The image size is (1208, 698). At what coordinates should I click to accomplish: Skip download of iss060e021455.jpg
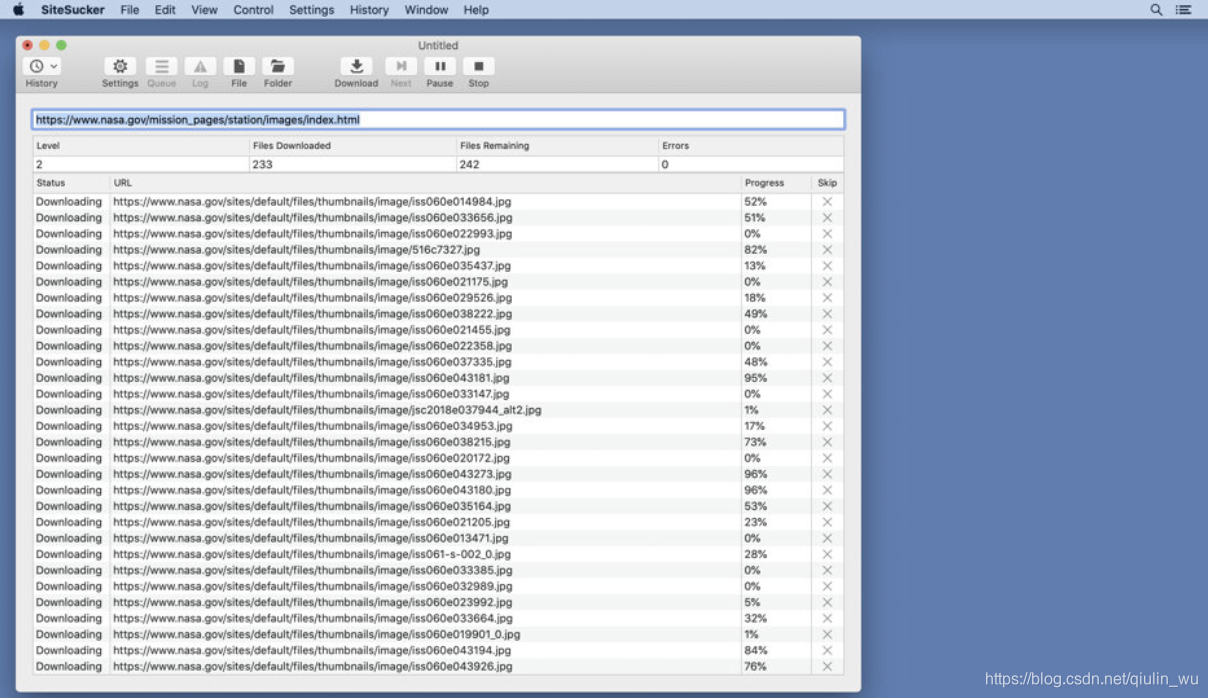pyautogui.click(x=827, y=330)
